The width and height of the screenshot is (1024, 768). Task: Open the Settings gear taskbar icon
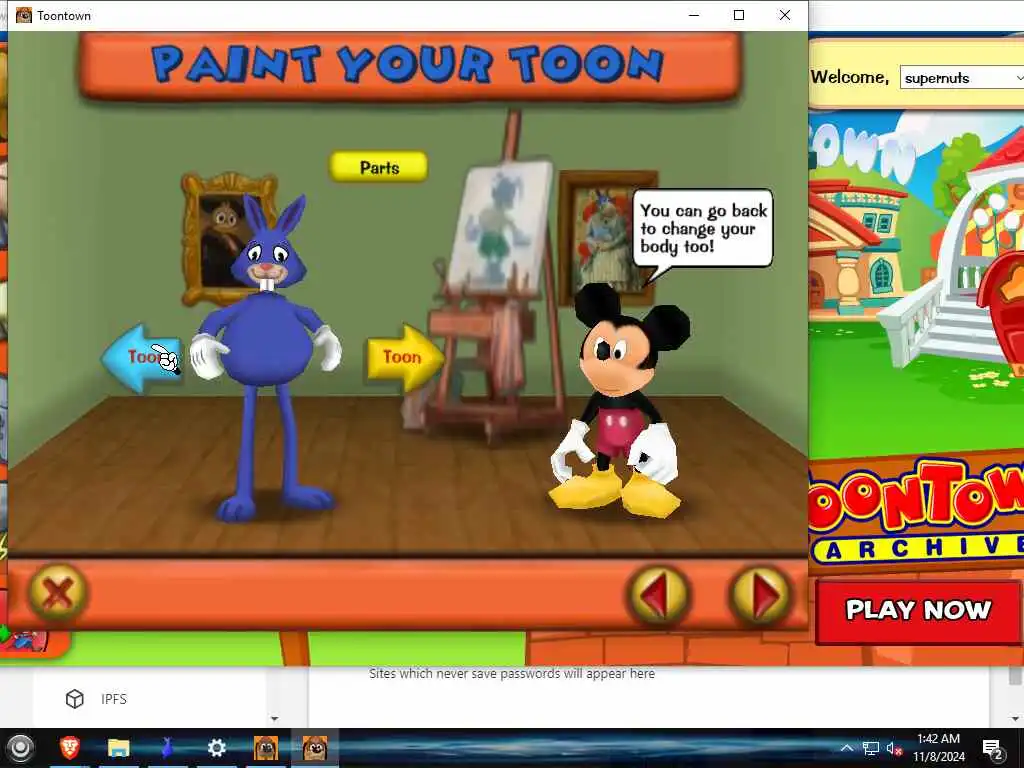(x=217, y=747)
